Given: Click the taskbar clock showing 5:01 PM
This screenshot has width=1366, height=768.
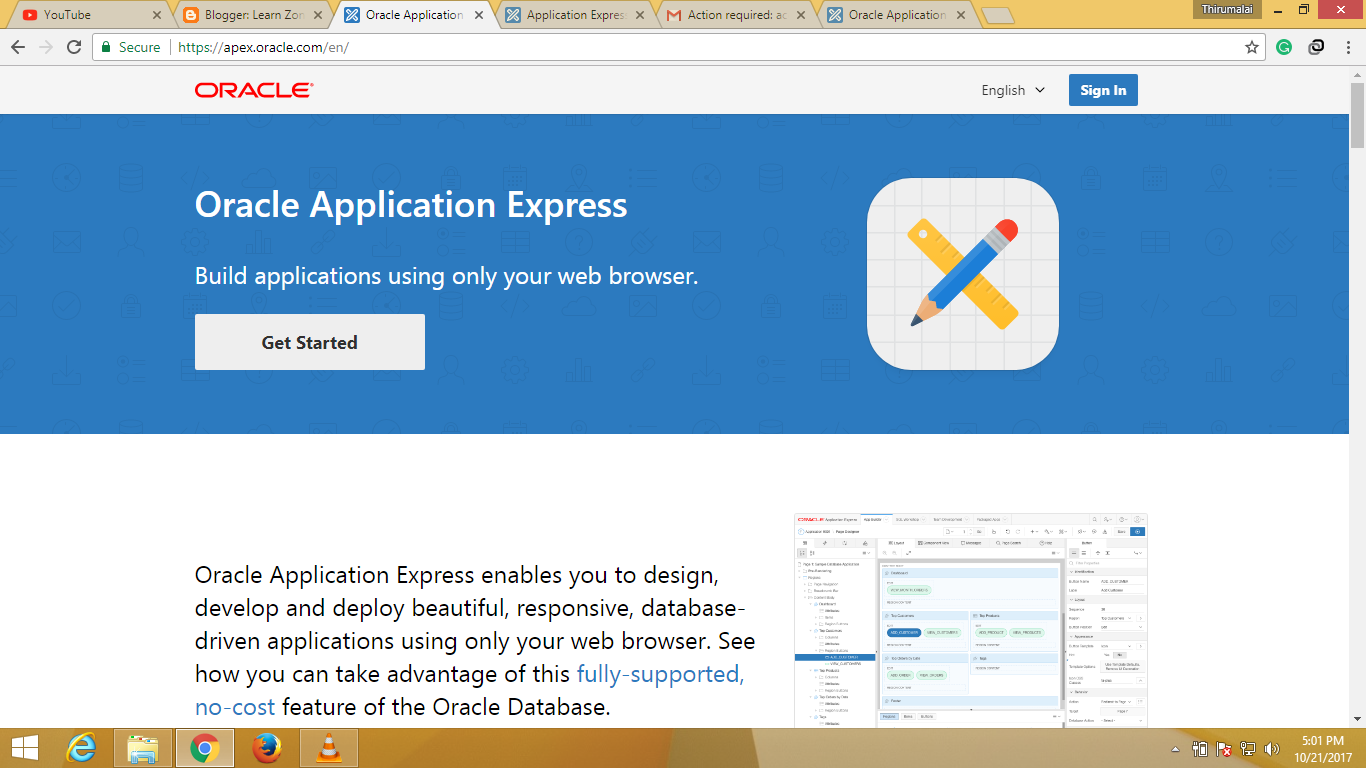Looking at the screenshot, I should tap(1323, 749).
